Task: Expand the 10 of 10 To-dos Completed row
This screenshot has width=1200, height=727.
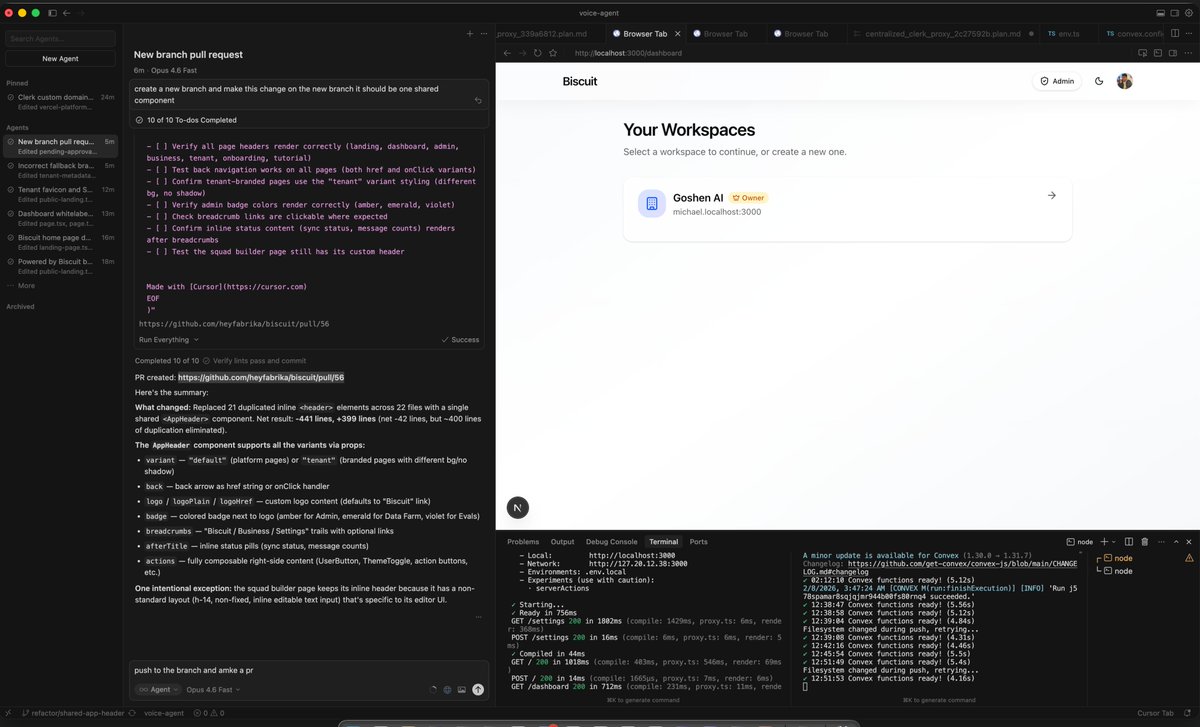Action: 309,119
